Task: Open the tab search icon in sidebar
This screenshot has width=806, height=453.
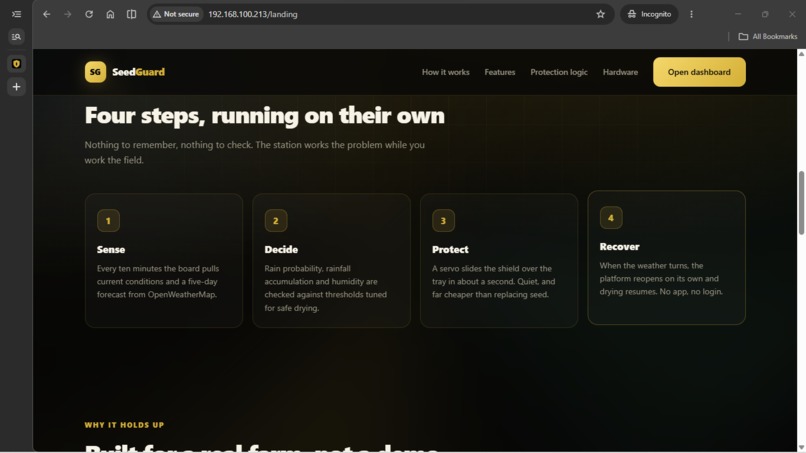Action: (16, 37)
